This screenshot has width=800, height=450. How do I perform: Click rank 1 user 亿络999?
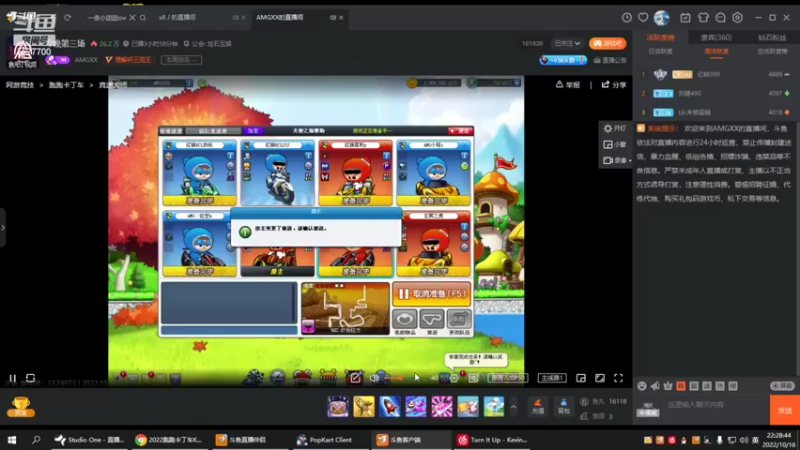click(x=708, y=74)
